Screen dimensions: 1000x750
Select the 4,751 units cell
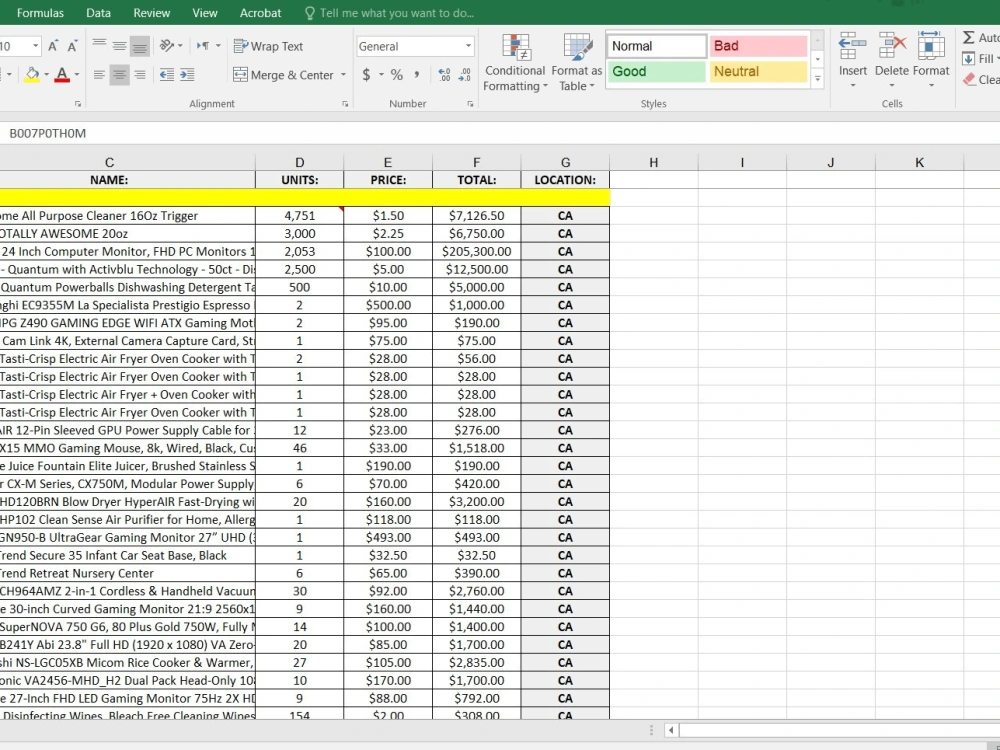pos(299,216)
